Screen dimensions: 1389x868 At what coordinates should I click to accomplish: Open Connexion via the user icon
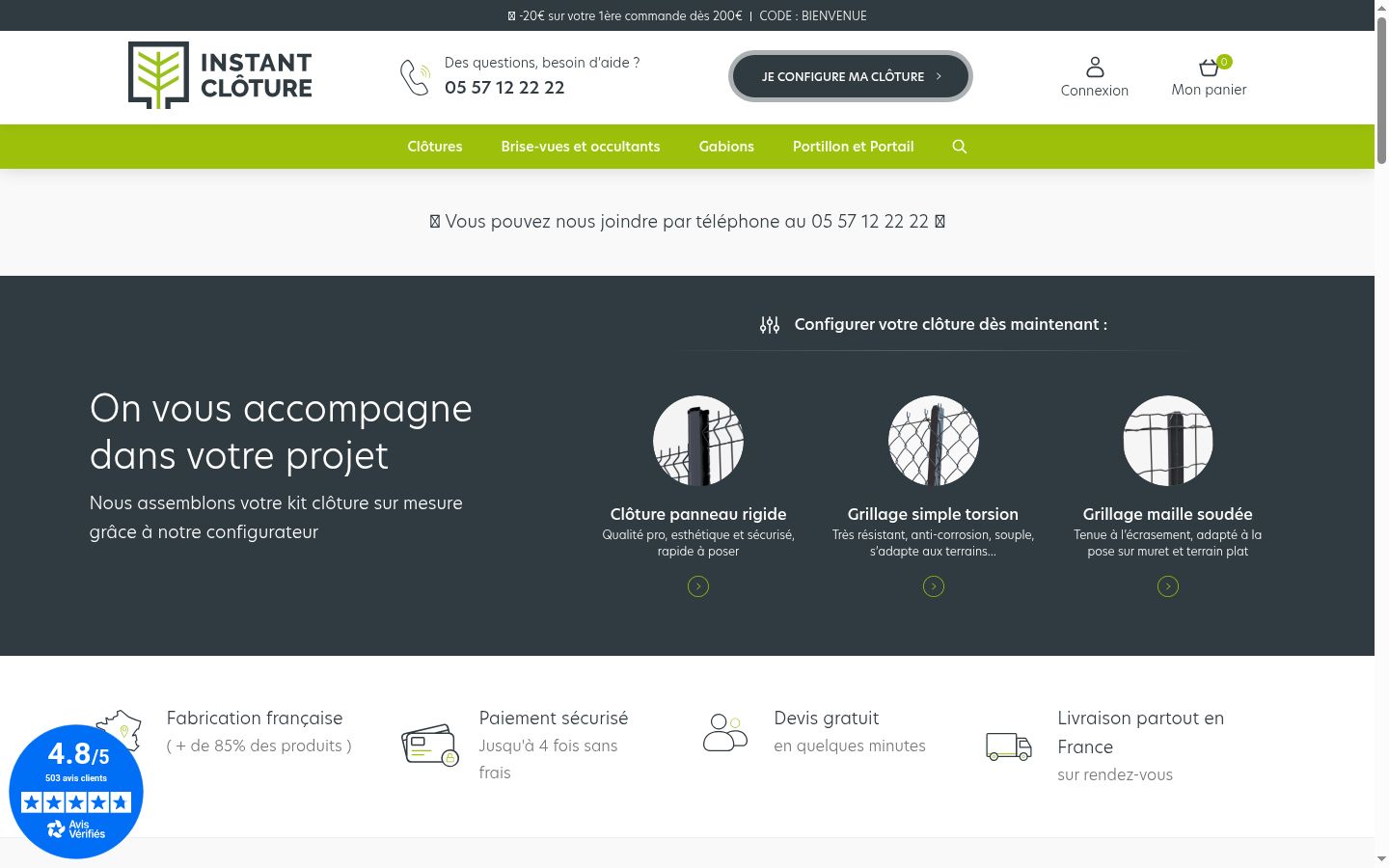(x=1095, y=67)
